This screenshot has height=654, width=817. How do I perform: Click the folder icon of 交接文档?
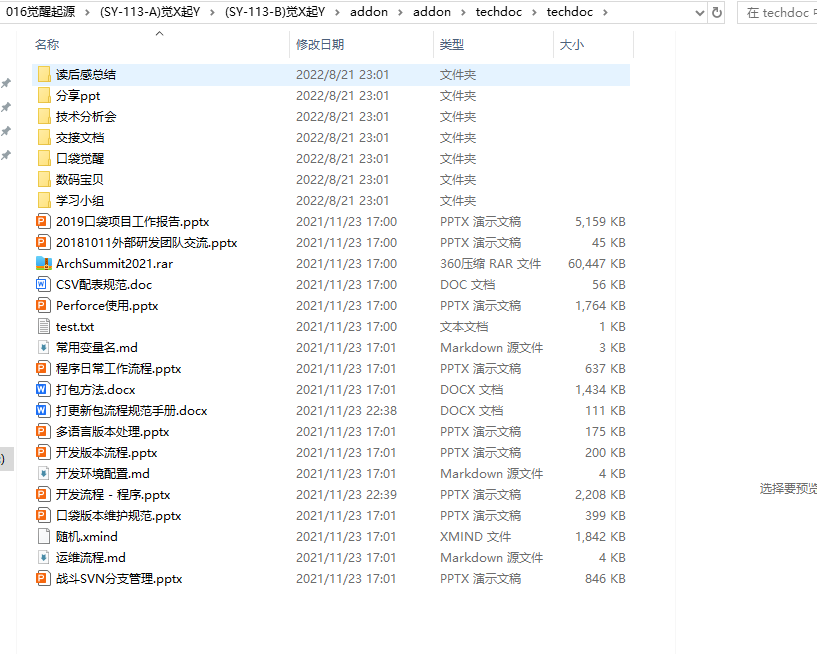coord(44,138)
